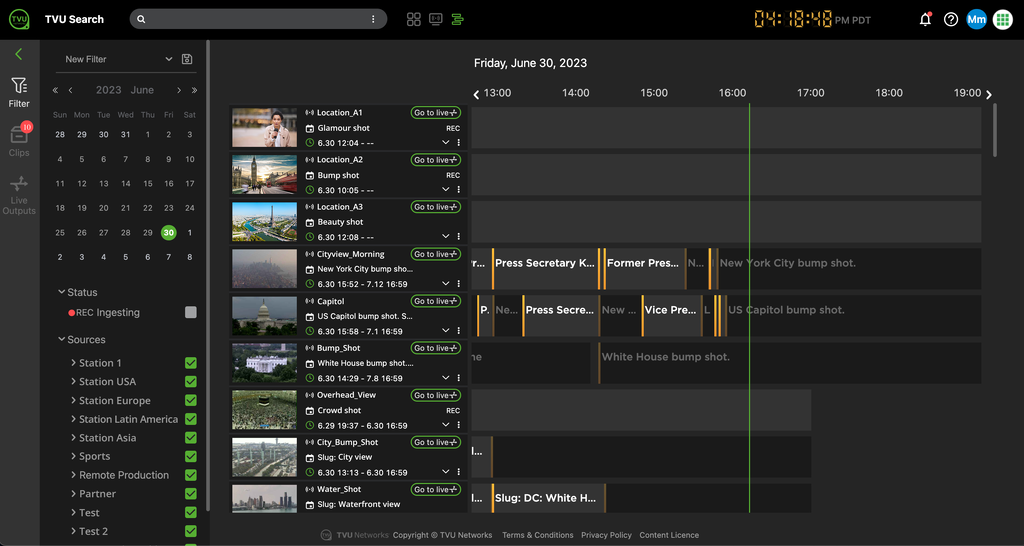Expand the Station Europe tree item
This screenshot has width=1024, height=546.
(74, 401)
